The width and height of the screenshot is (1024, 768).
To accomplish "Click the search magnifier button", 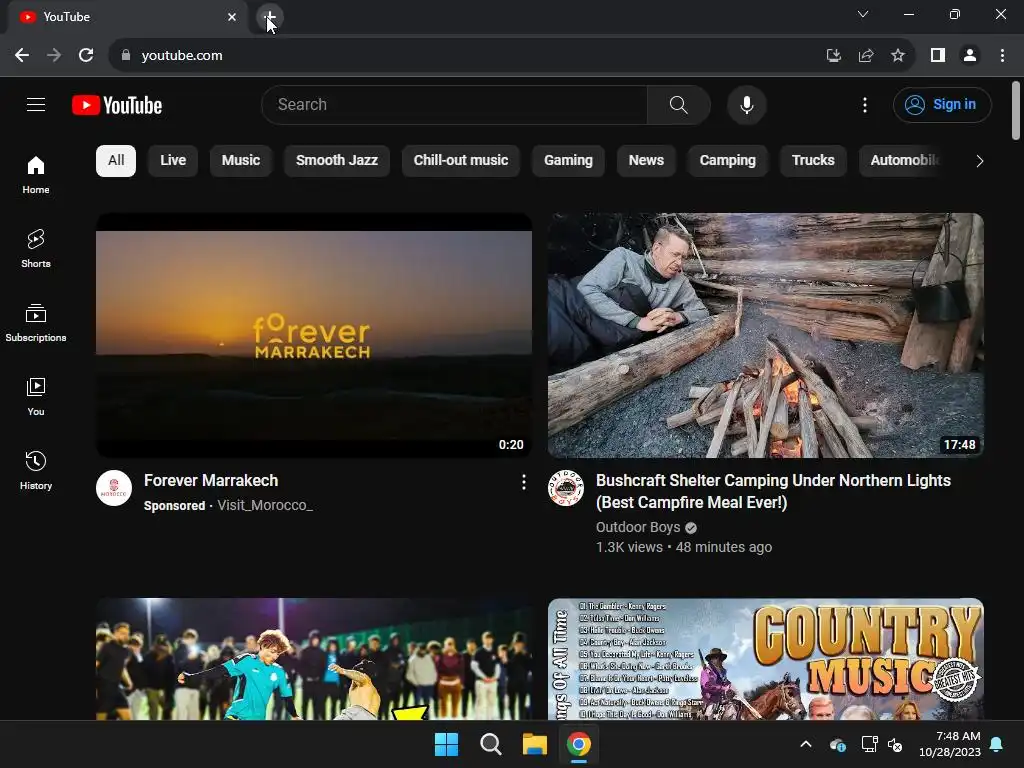I will click(679, 104).
